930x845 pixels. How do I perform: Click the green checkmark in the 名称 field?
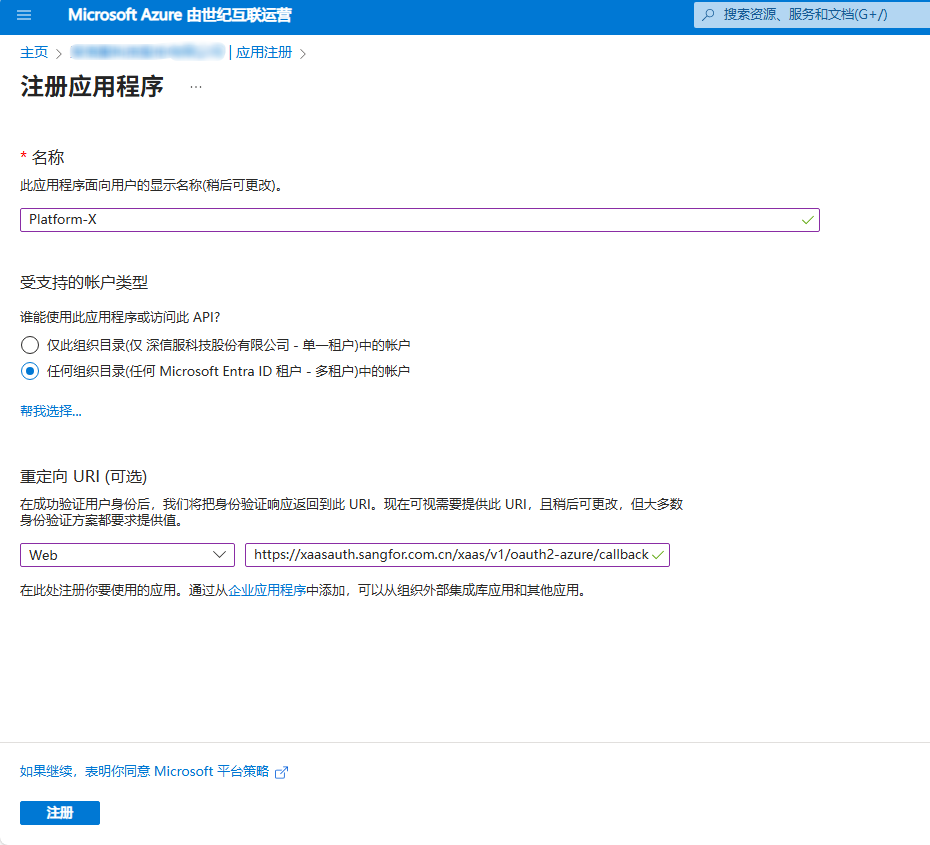[807, 220]
